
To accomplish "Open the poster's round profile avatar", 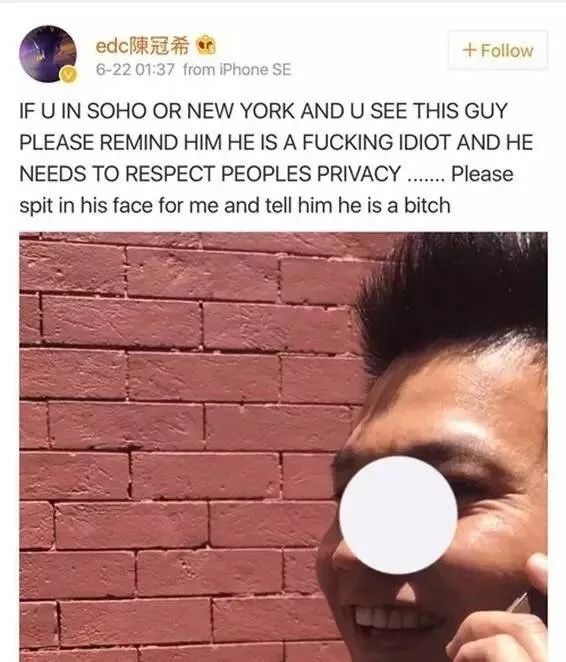I will click(48, 53).
